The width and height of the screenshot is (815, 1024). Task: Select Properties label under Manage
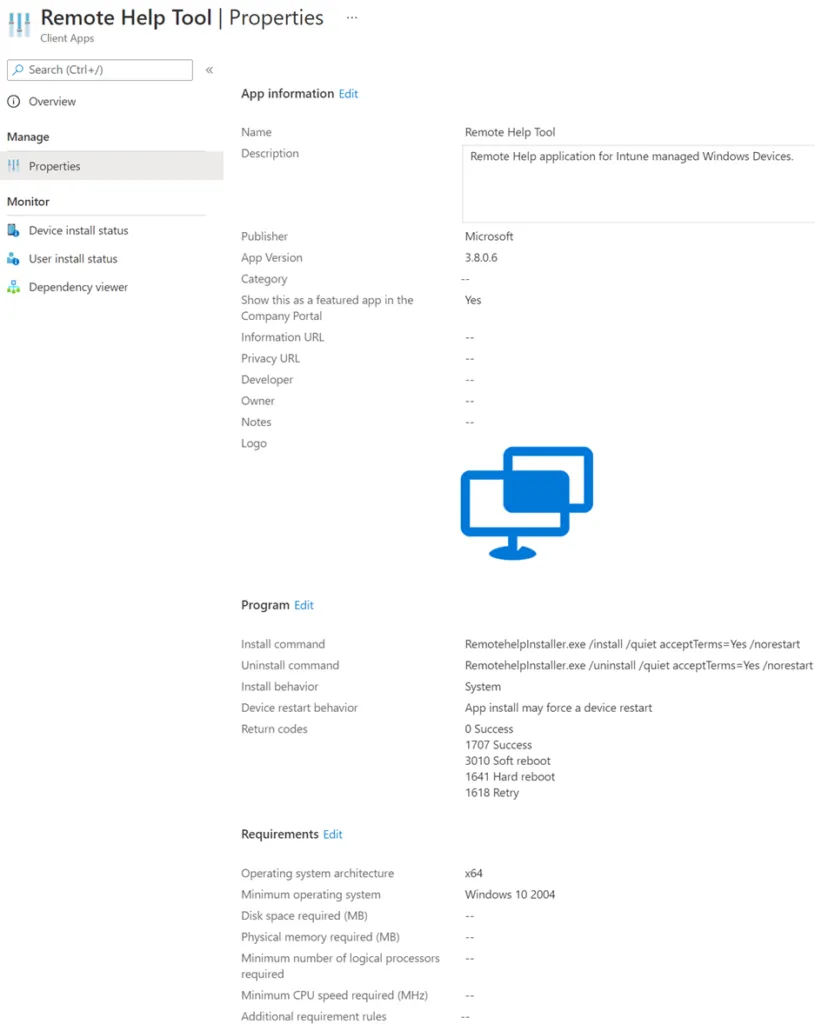[55, 166]
